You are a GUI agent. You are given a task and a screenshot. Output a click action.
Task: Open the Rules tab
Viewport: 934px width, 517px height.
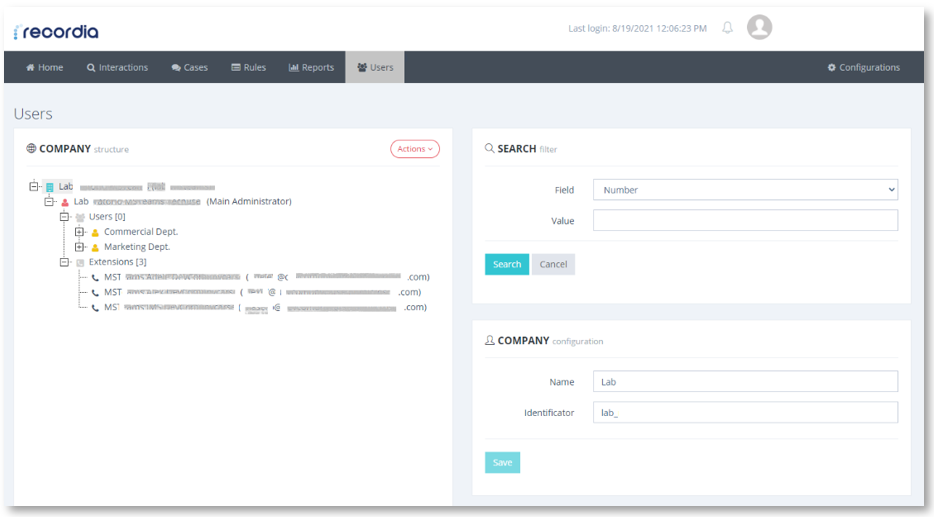pos(248,67)
